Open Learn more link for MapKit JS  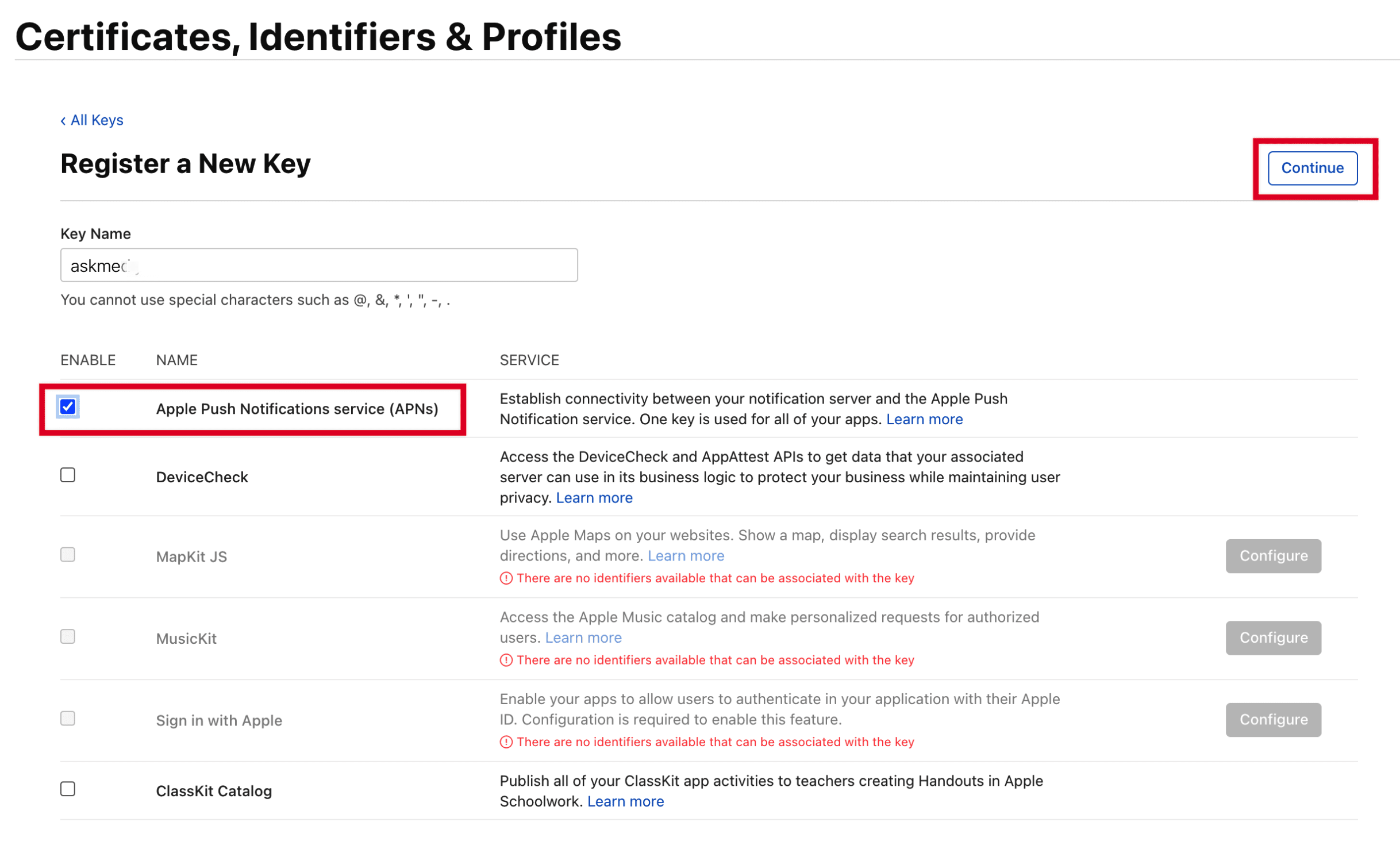tap(686, 556)
